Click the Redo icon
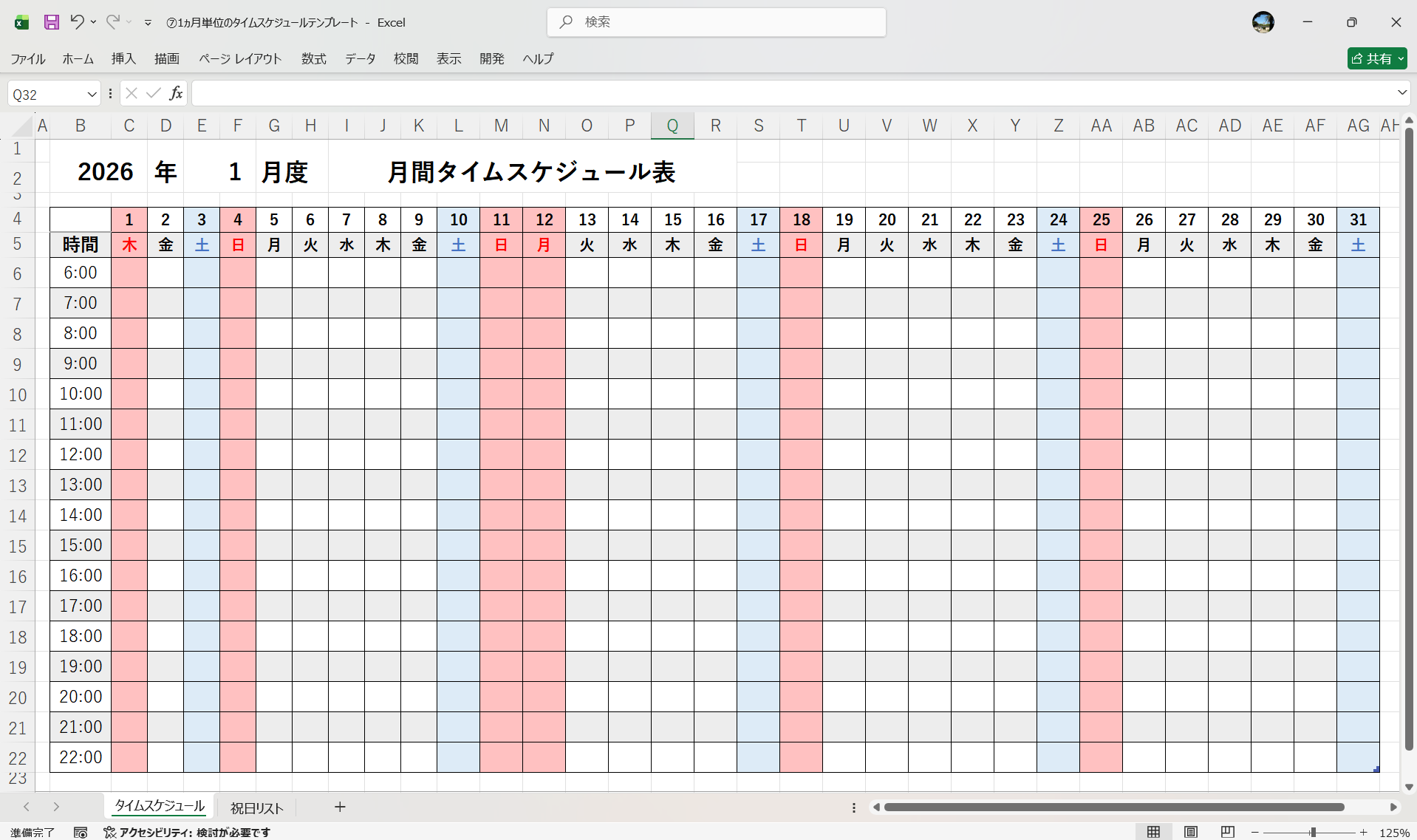1417x840 pixels. click(x=111, y=22)
